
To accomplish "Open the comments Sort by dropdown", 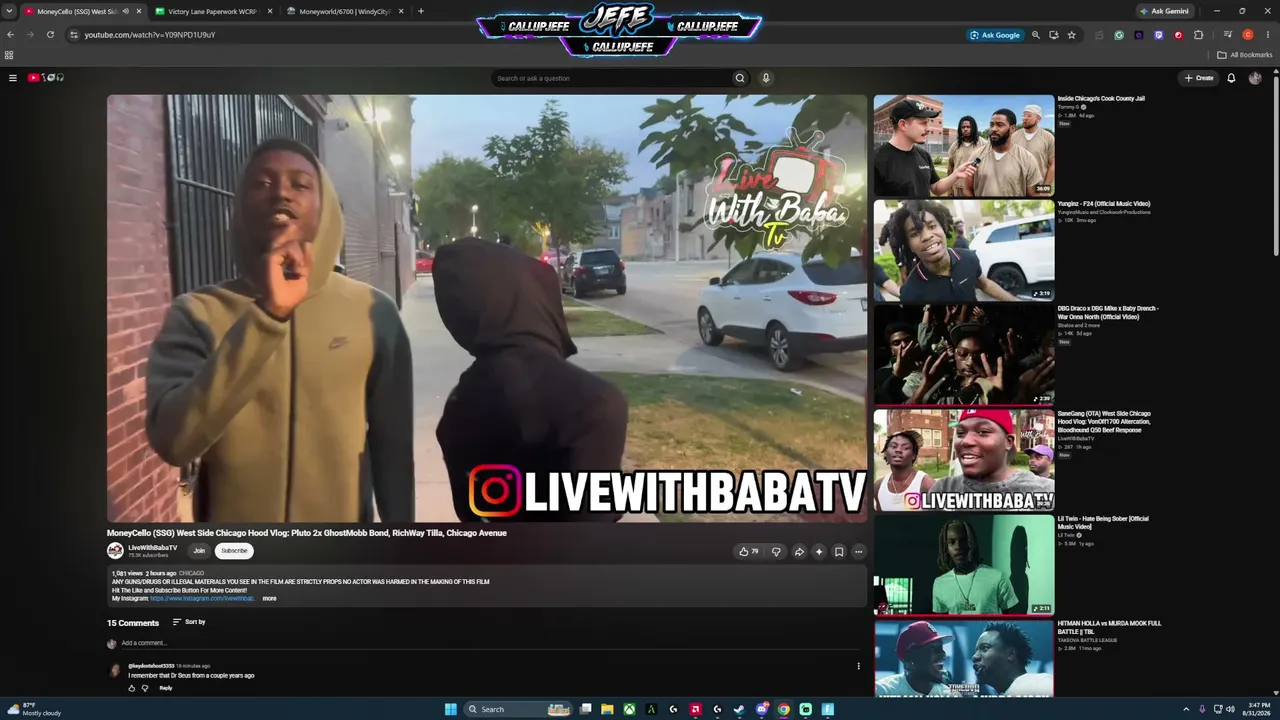I will pyautogui.click(x=189, y=622).
